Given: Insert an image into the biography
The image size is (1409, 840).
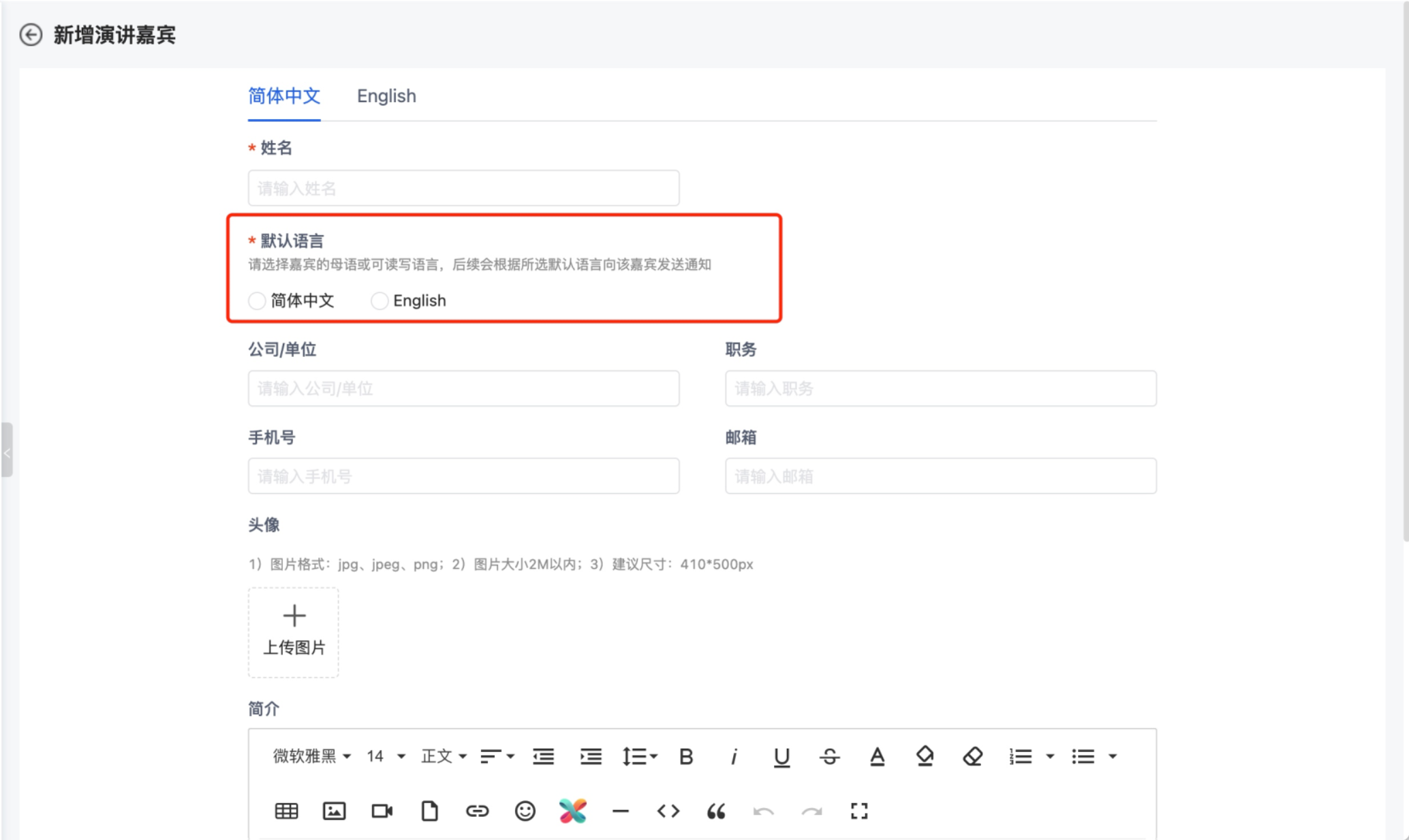Looking at the screenshot, I should 334,811.
